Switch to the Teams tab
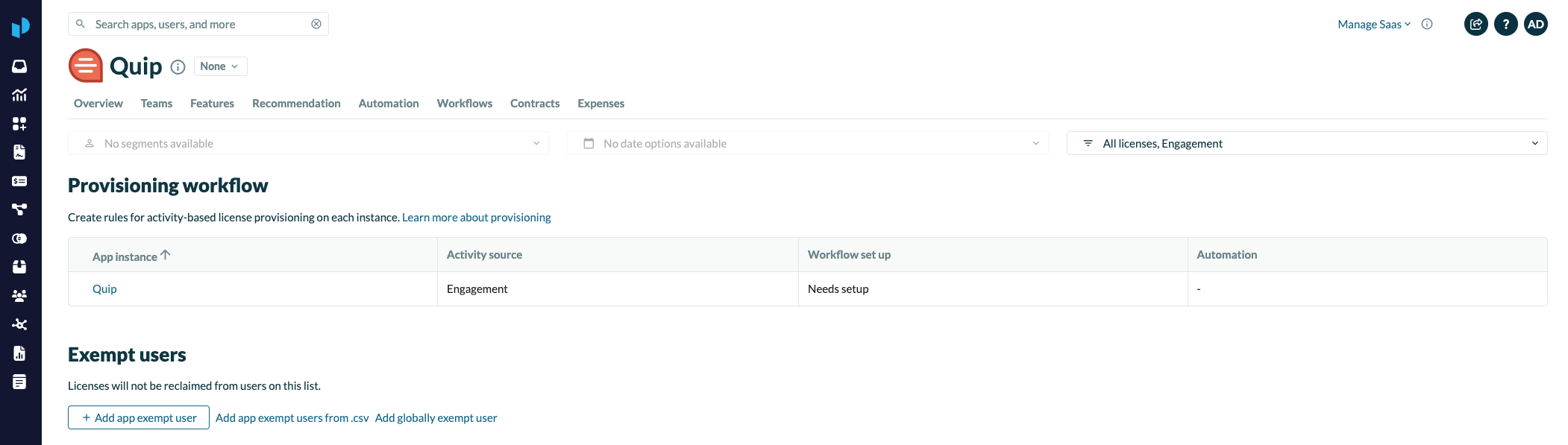 pyautogui.click(x=157, y=104)
